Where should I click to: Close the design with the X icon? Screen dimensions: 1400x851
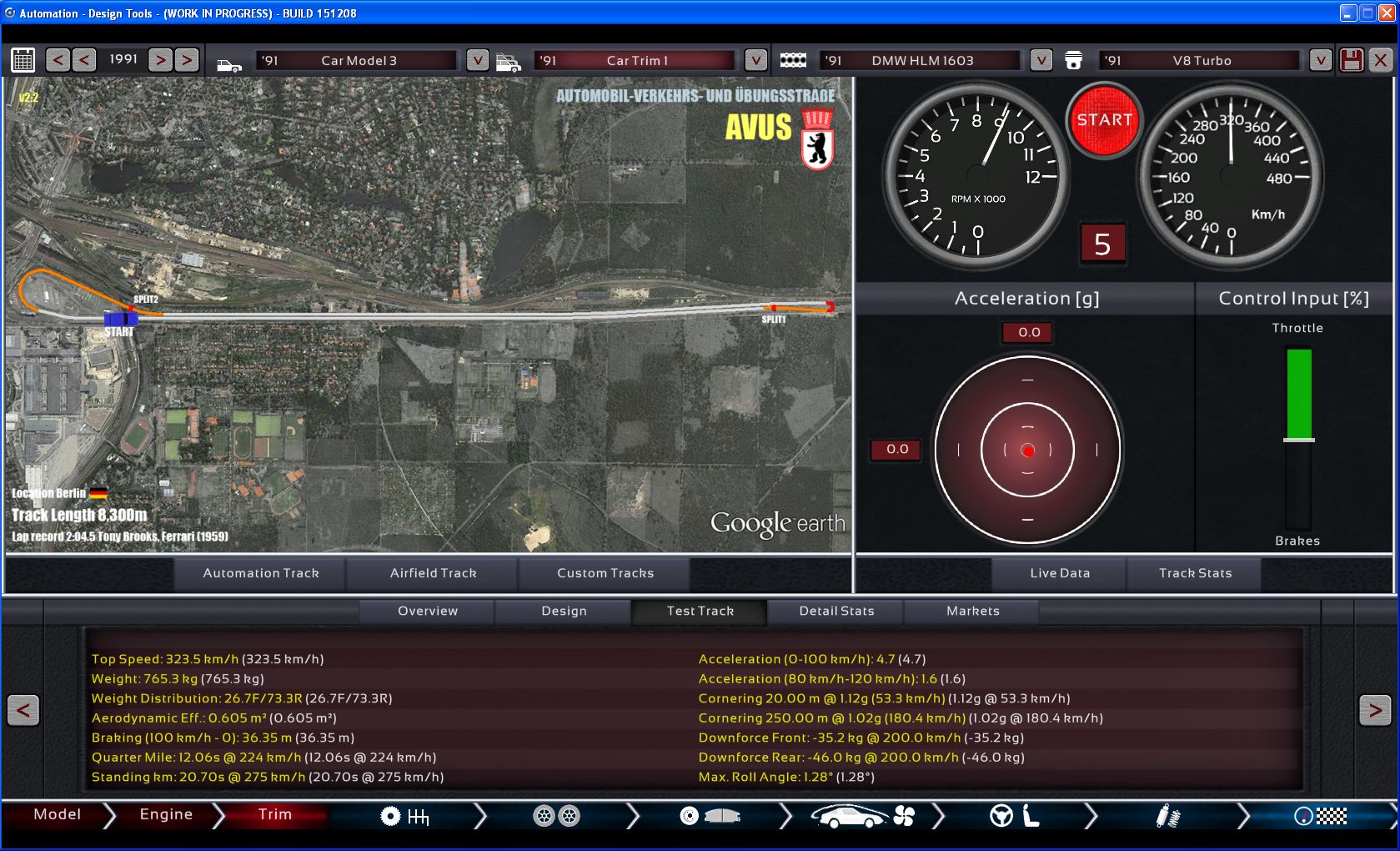tap(1381, 60)
